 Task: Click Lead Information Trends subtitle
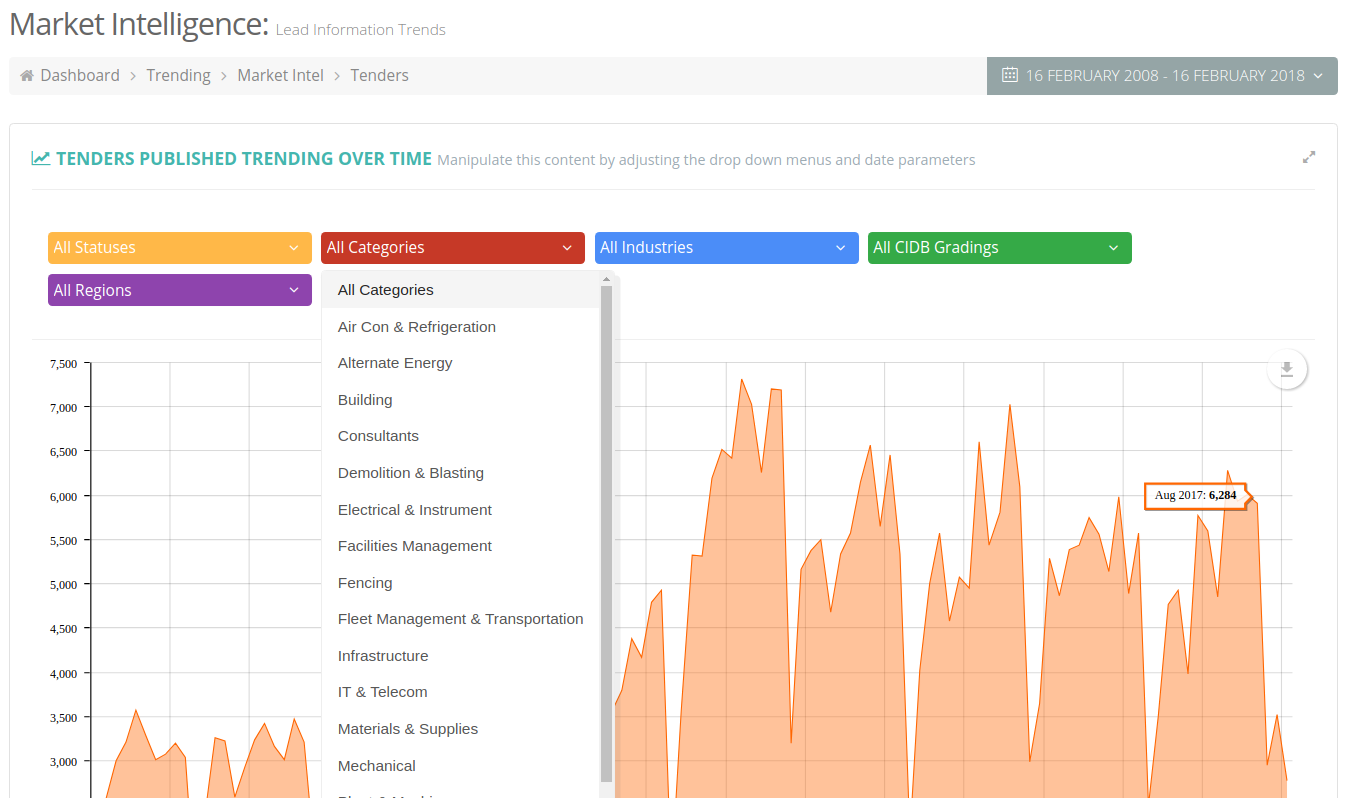pyautogui.click(x=361, y=30)
